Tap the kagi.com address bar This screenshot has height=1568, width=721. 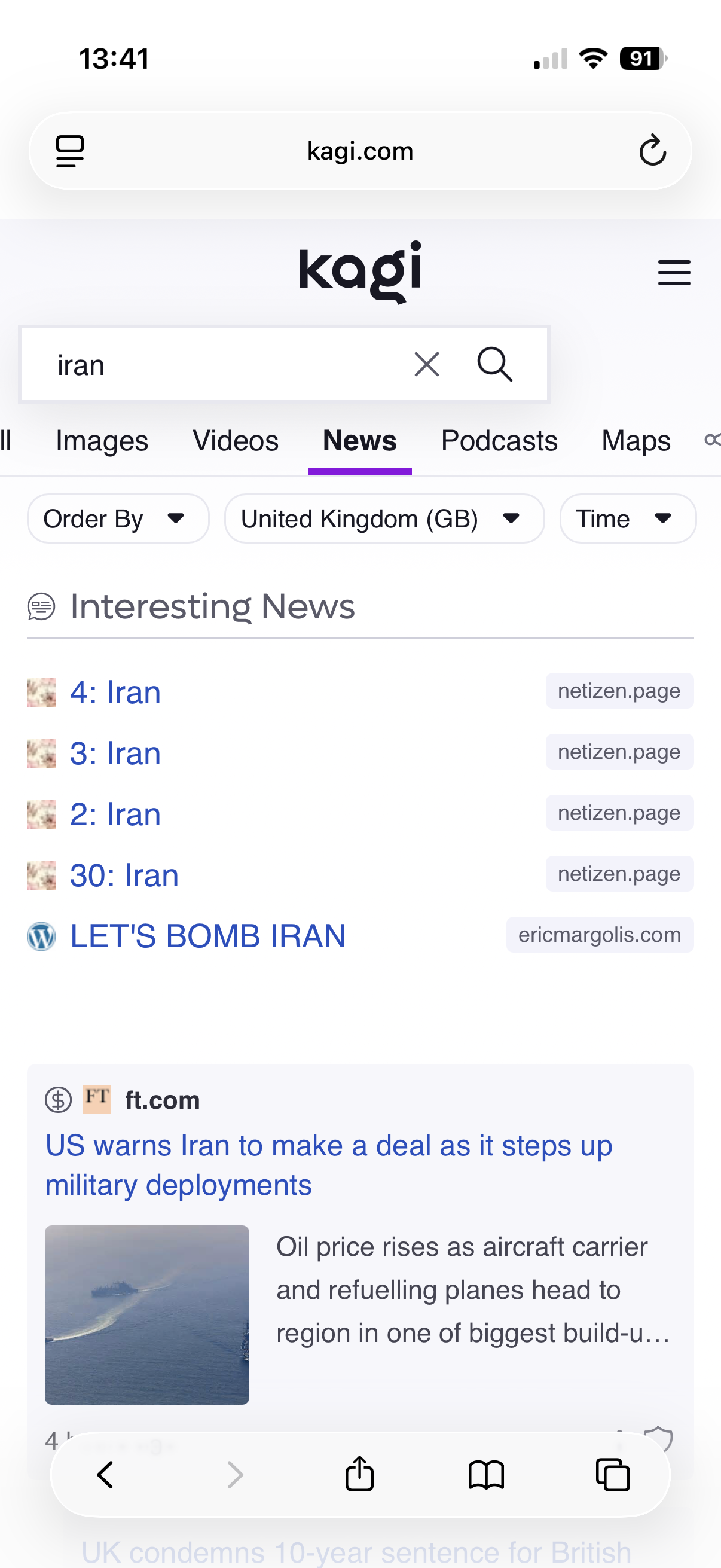tap(359, 151)
